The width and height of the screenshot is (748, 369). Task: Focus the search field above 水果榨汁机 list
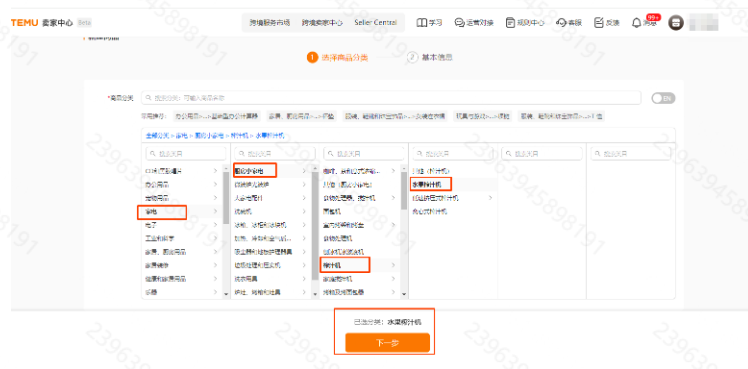pos(452,154)
